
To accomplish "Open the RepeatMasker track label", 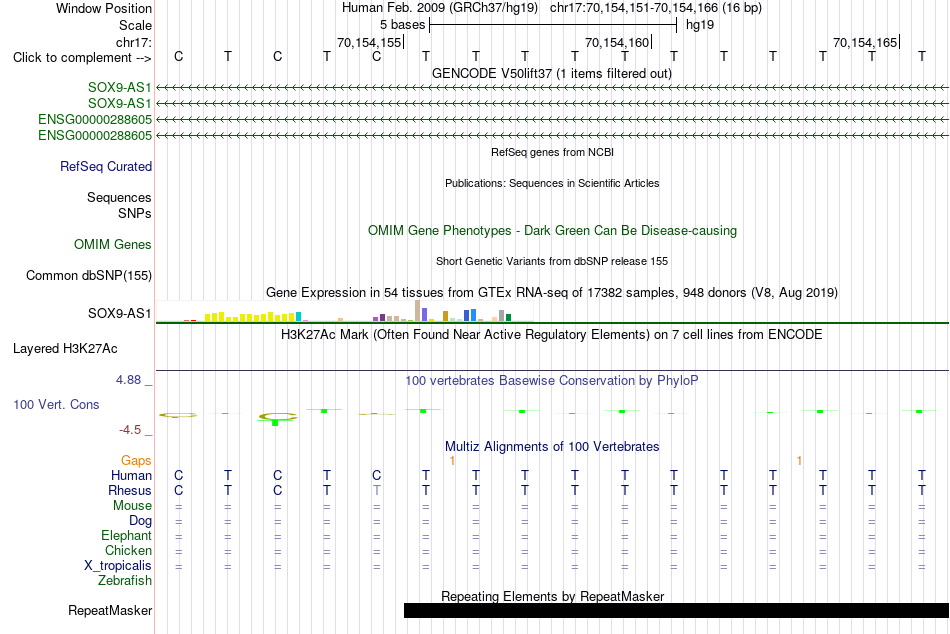I will coord(110,610).
